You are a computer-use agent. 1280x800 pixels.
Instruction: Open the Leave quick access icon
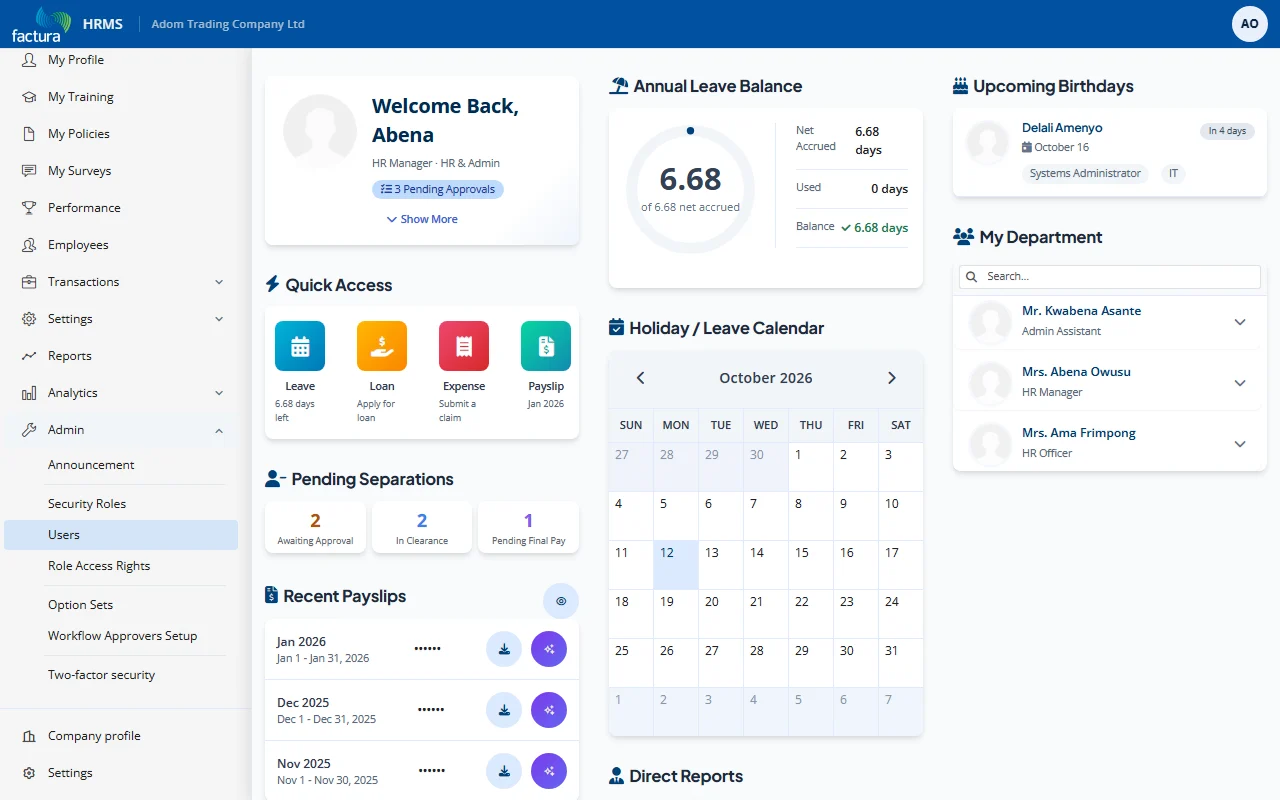[300, 346]
